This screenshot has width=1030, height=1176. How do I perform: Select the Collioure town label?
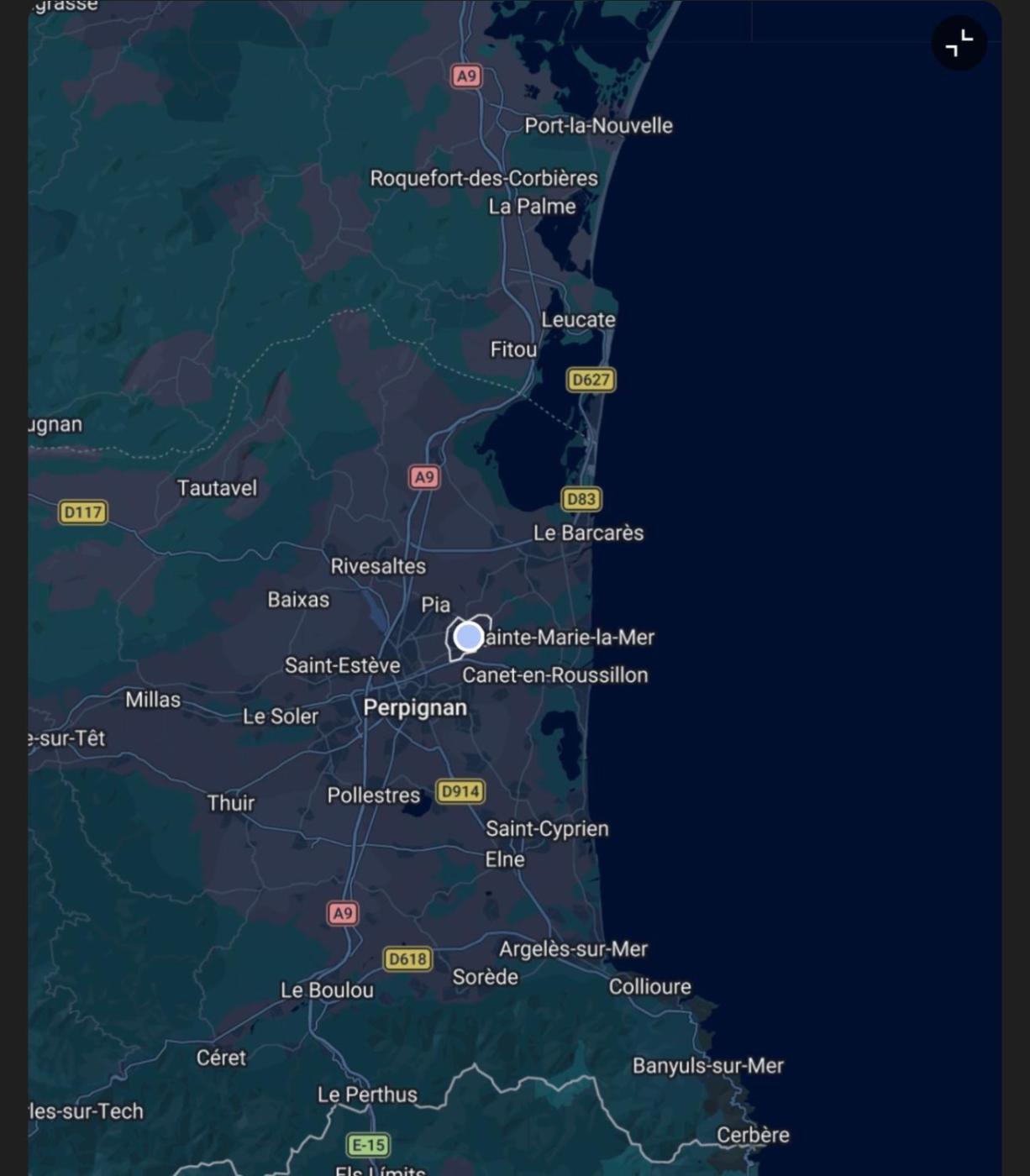pos(649,987)
